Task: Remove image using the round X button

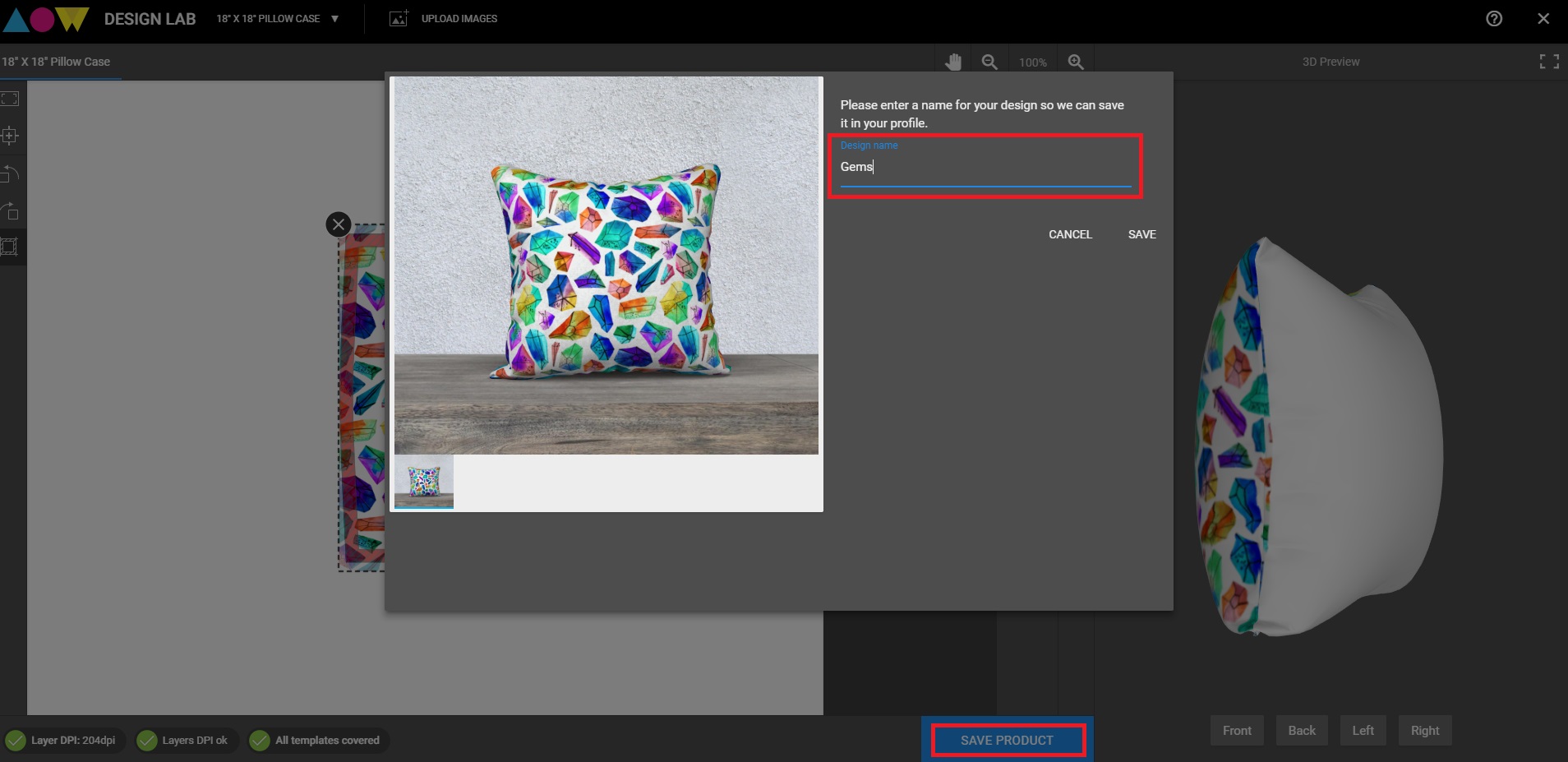Action: coord(339,224)
